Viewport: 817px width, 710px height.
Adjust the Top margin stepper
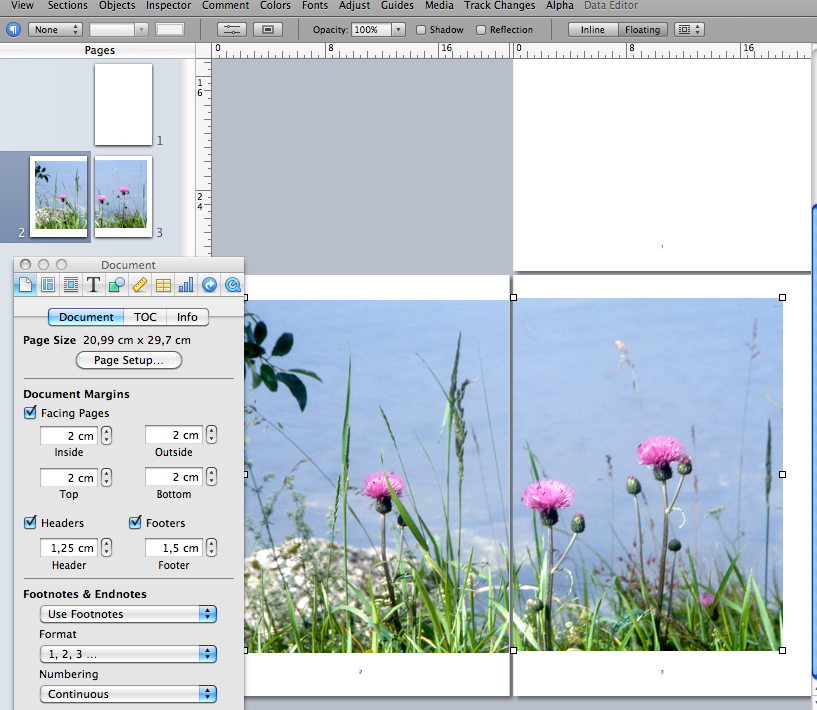coord(106,477)
